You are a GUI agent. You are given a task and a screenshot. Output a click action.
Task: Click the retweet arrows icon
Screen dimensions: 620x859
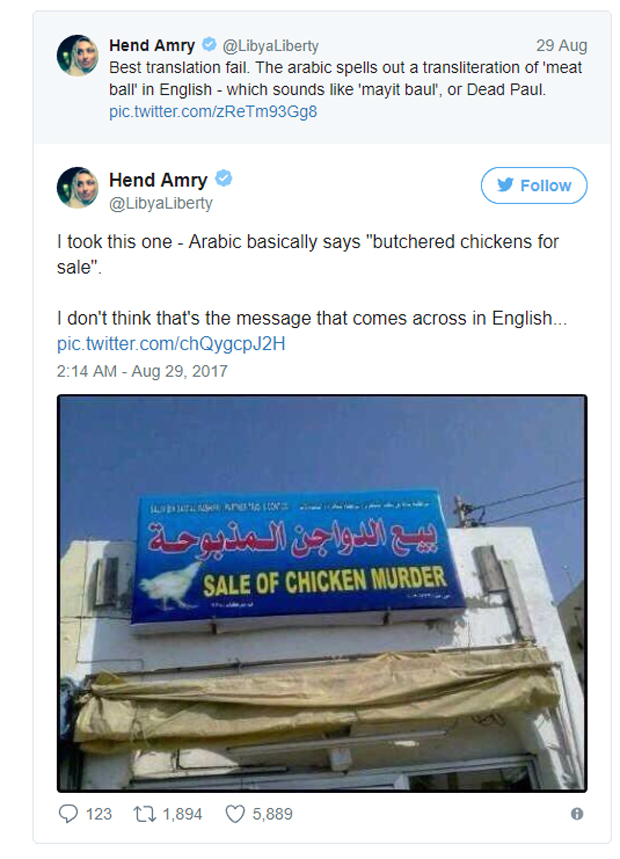[x=143, y=814]
